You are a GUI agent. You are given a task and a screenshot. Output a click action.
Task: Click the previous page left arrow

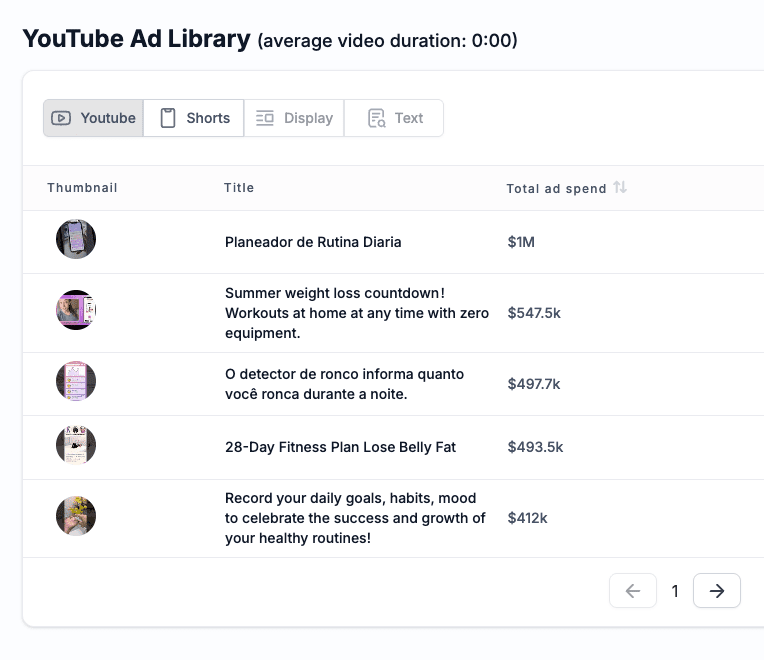click(x=633, y=591)
